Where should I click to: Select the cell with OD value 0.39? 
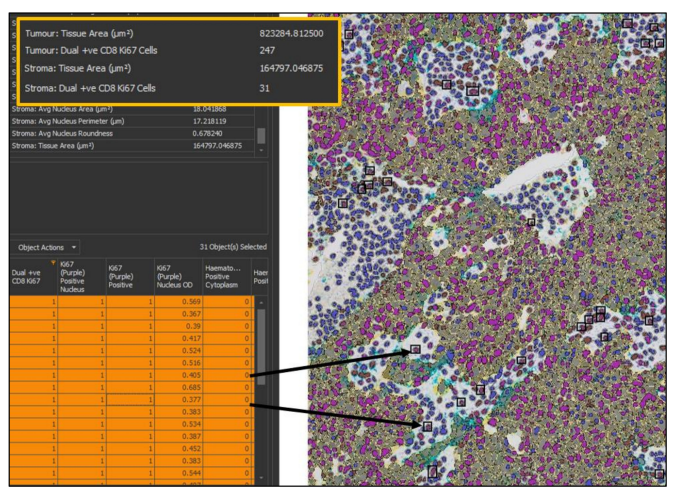pos(178,326)
